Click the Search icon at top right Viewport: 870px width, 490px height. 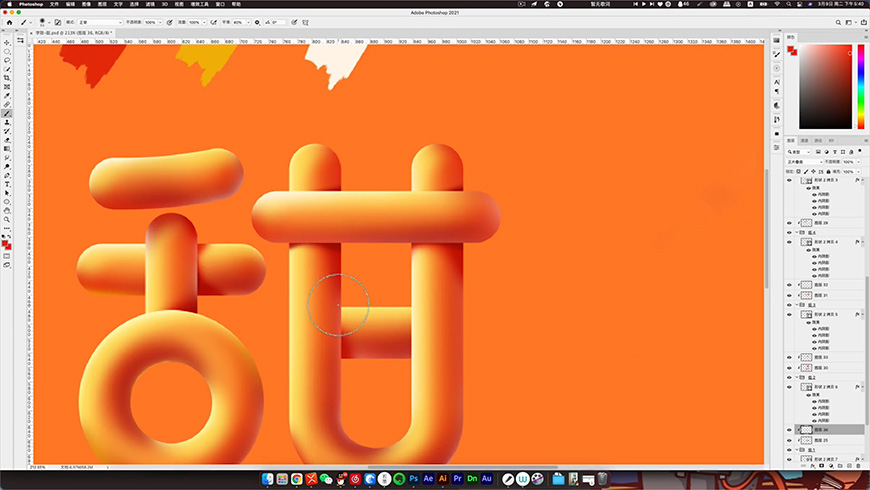[838, 23]
